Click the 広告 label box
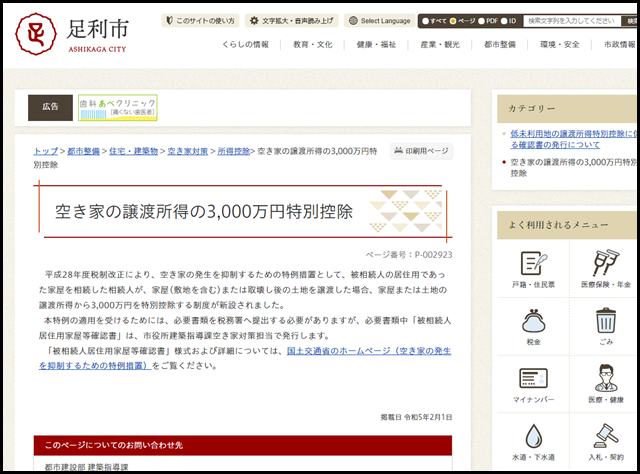This screenshot has width=640, height=474. (50, 108)
